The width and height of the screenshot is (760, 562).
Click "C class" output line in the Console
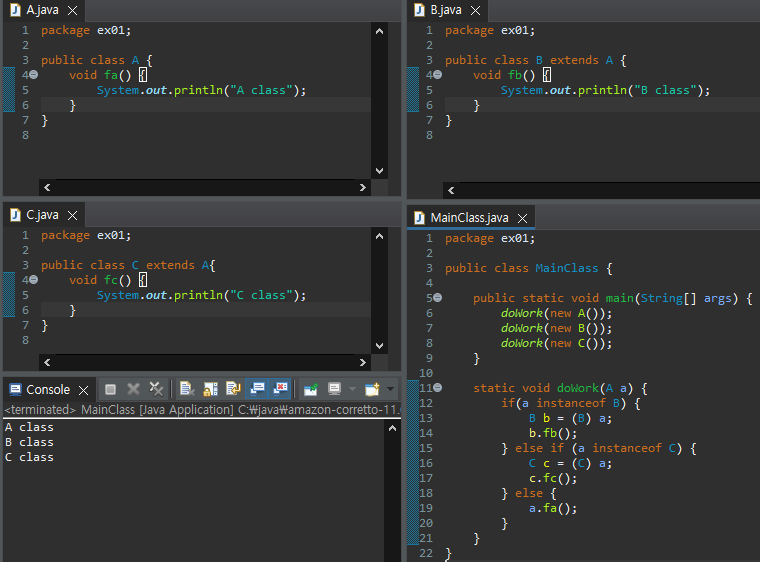click(x=29, y=457)
